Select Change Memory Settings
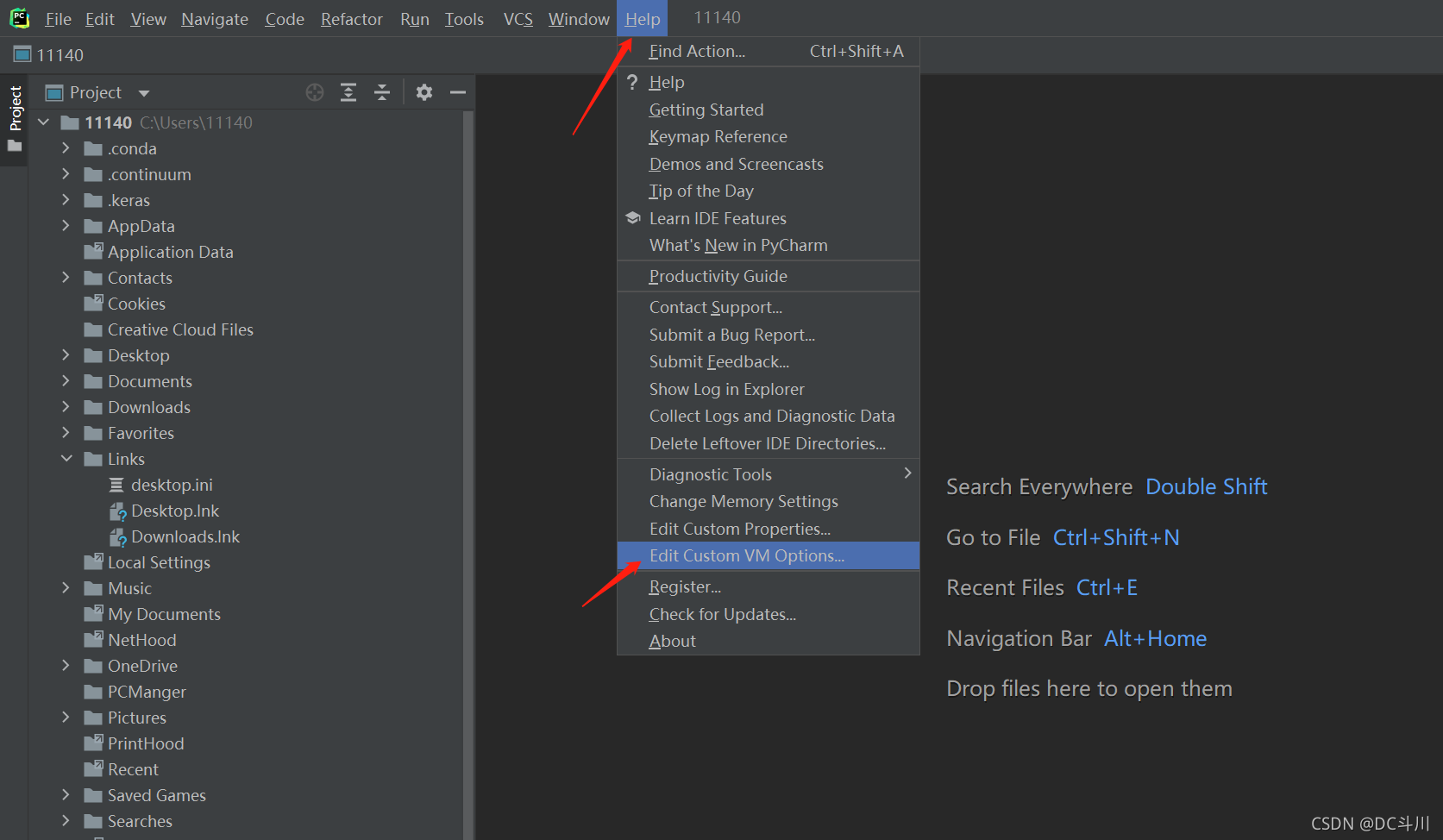The width and height of the screenshot is (1443, 840). [x=769, y=501]
